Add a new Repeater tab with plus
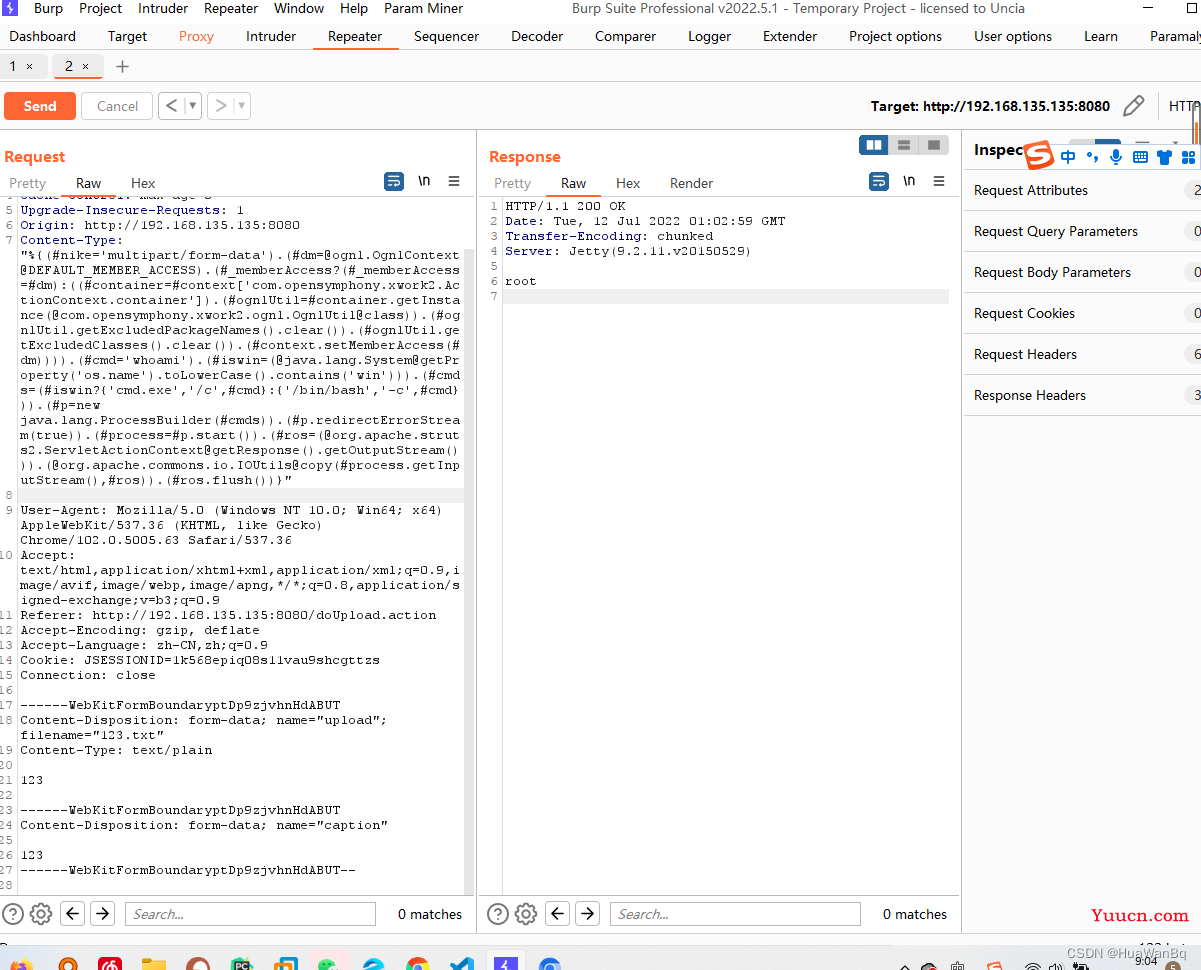The width and height of the screenshot is (1201, 970). [x=122, y=67]
